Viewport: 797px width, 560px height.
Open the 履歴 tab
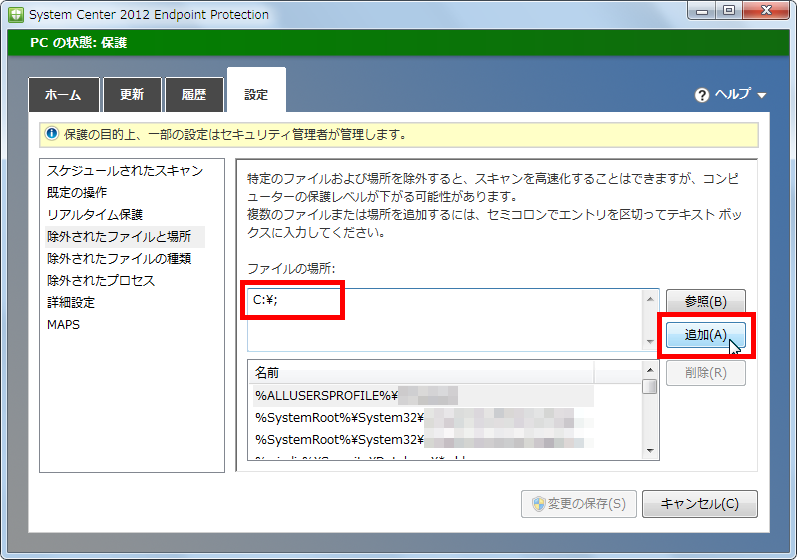194,95
